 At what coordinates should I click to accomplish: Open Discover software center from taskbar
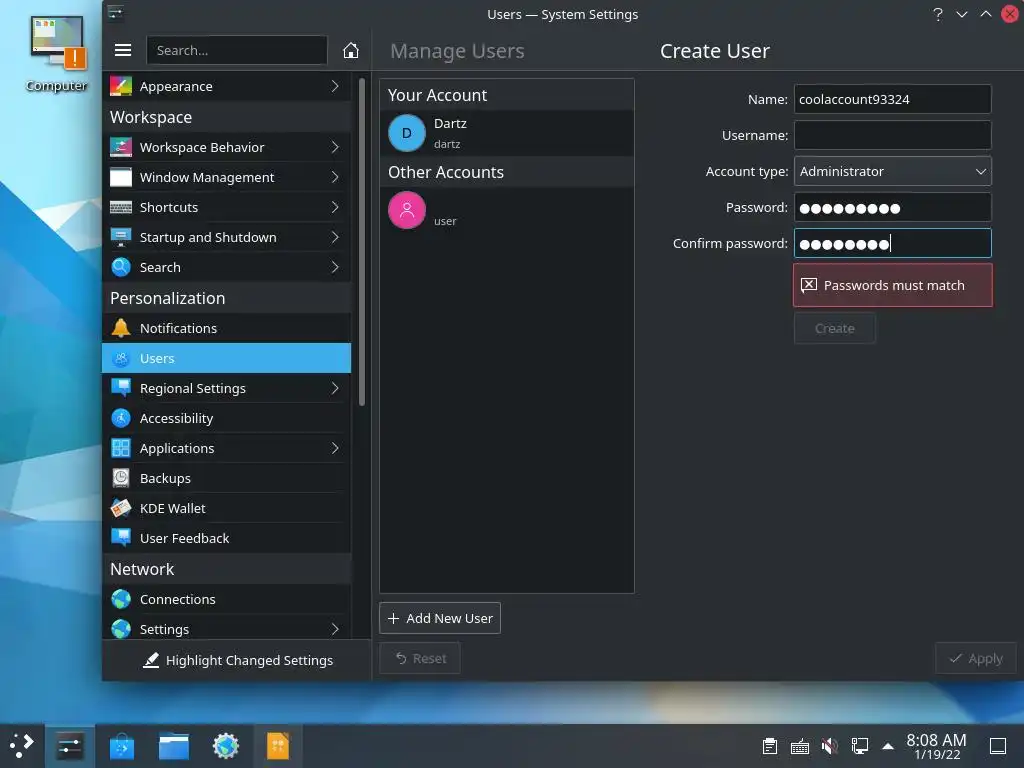click(x=121, y=746)
